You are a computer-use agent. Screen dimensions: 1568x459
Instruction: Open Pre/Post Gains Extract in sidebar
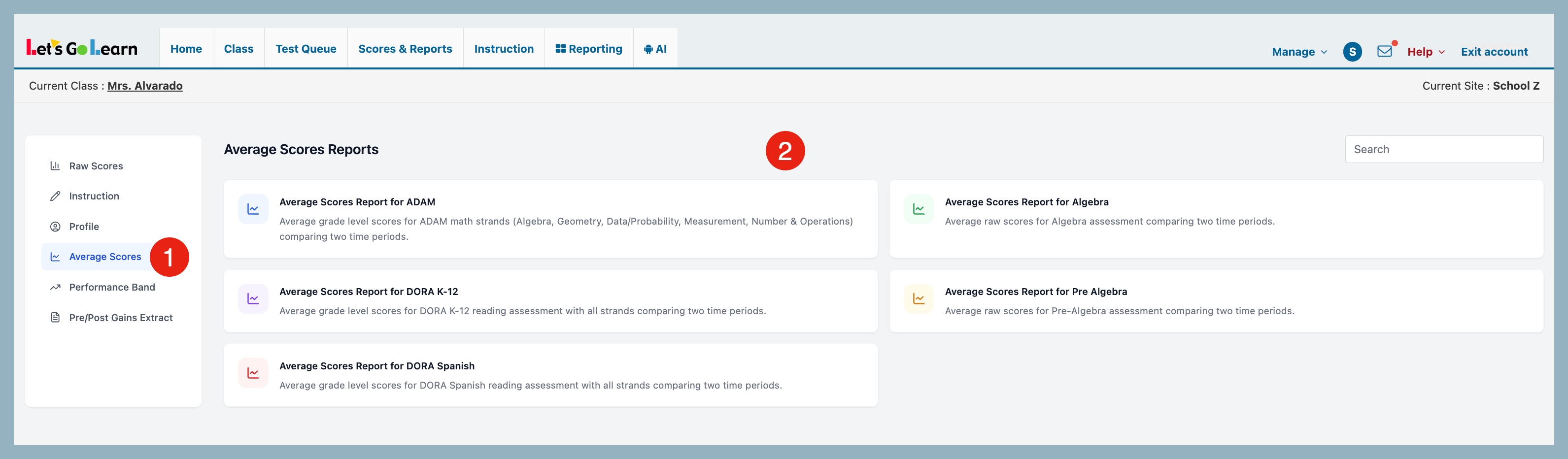click(121, 317)
